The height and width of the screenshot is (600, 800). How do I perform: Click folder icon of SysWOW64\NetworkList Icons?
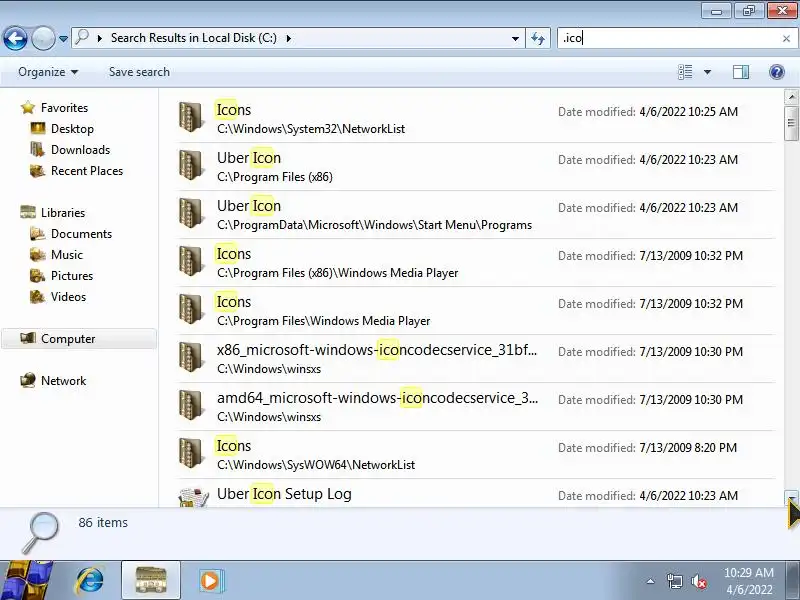point(191,453)
